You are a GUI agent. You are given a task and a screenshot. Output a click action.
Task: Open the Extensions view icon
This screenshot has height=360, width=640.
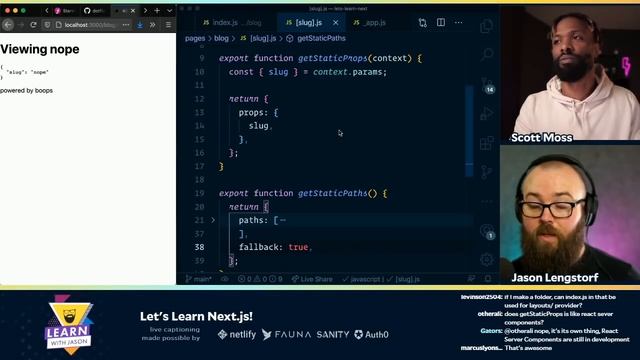pyautogui.click(x=487, y=143)
